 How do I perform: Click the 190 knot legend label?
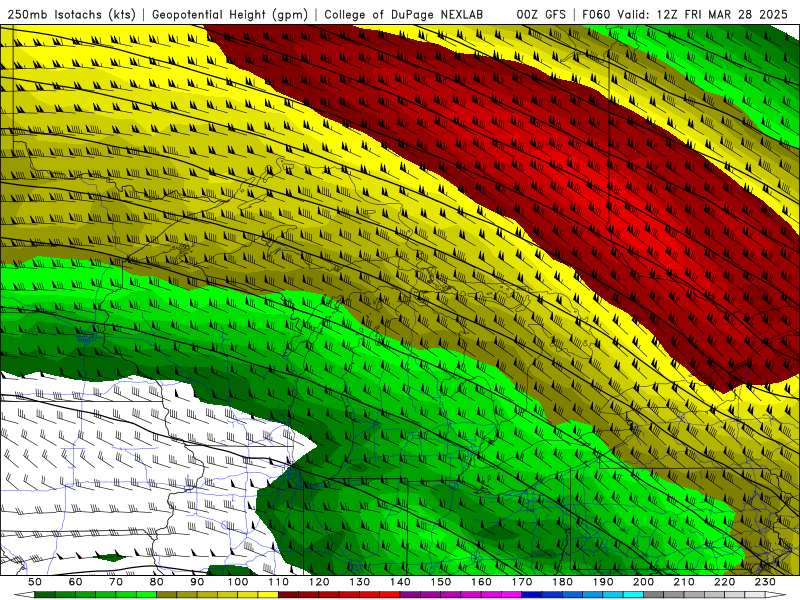coord(603,582)
